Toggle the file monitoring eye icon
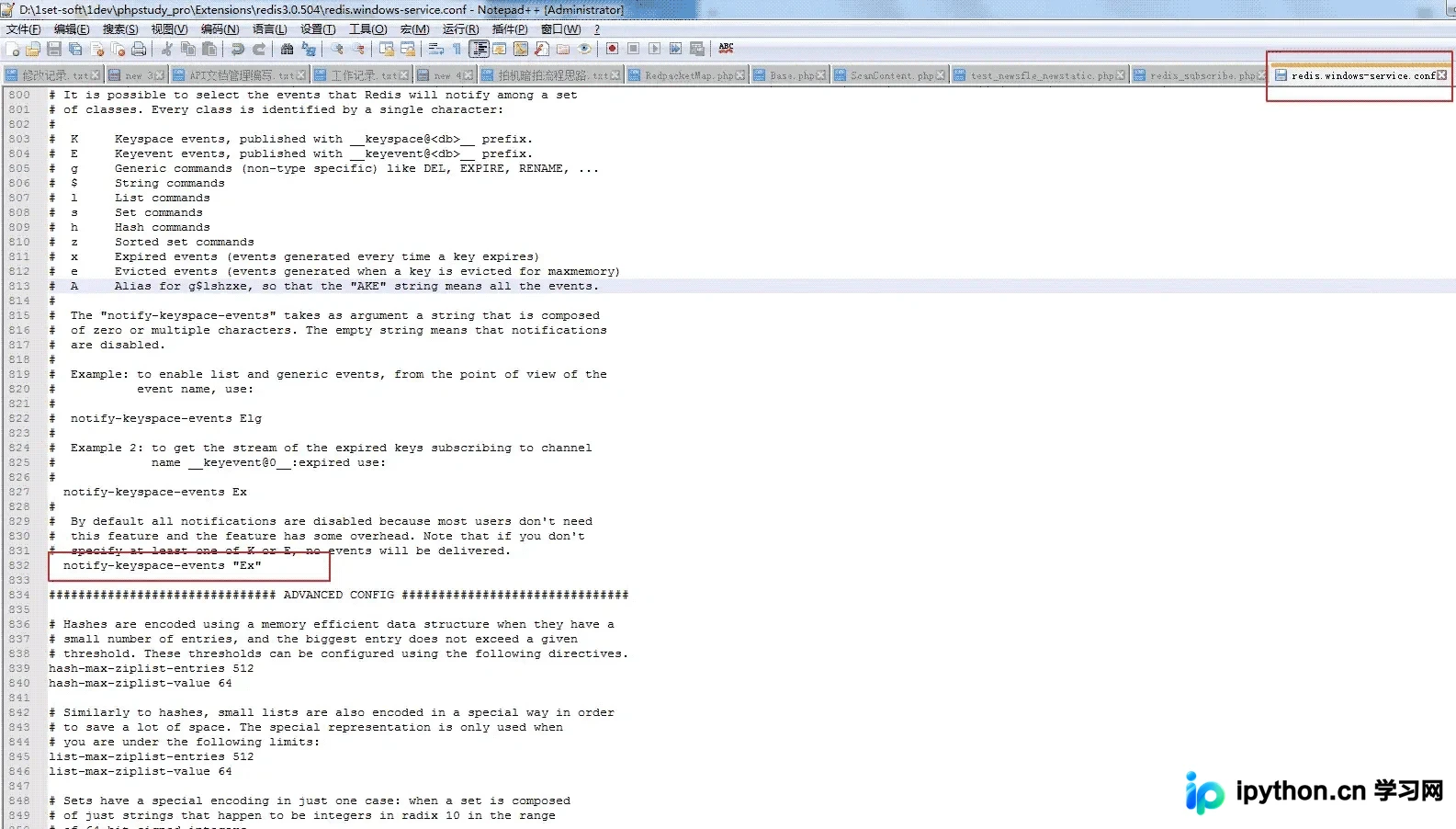 tap(584, 49)
